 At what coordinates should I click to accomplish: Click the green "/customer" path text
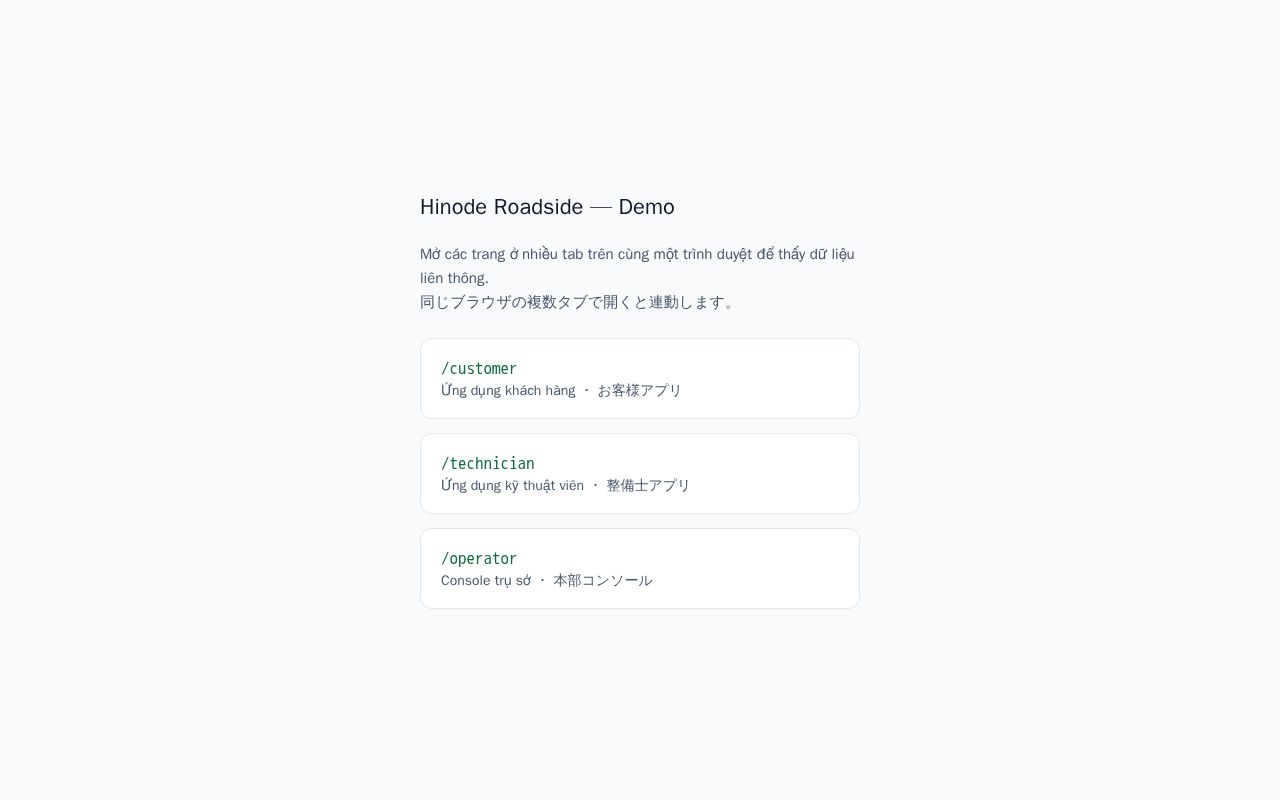click(479, 369)
